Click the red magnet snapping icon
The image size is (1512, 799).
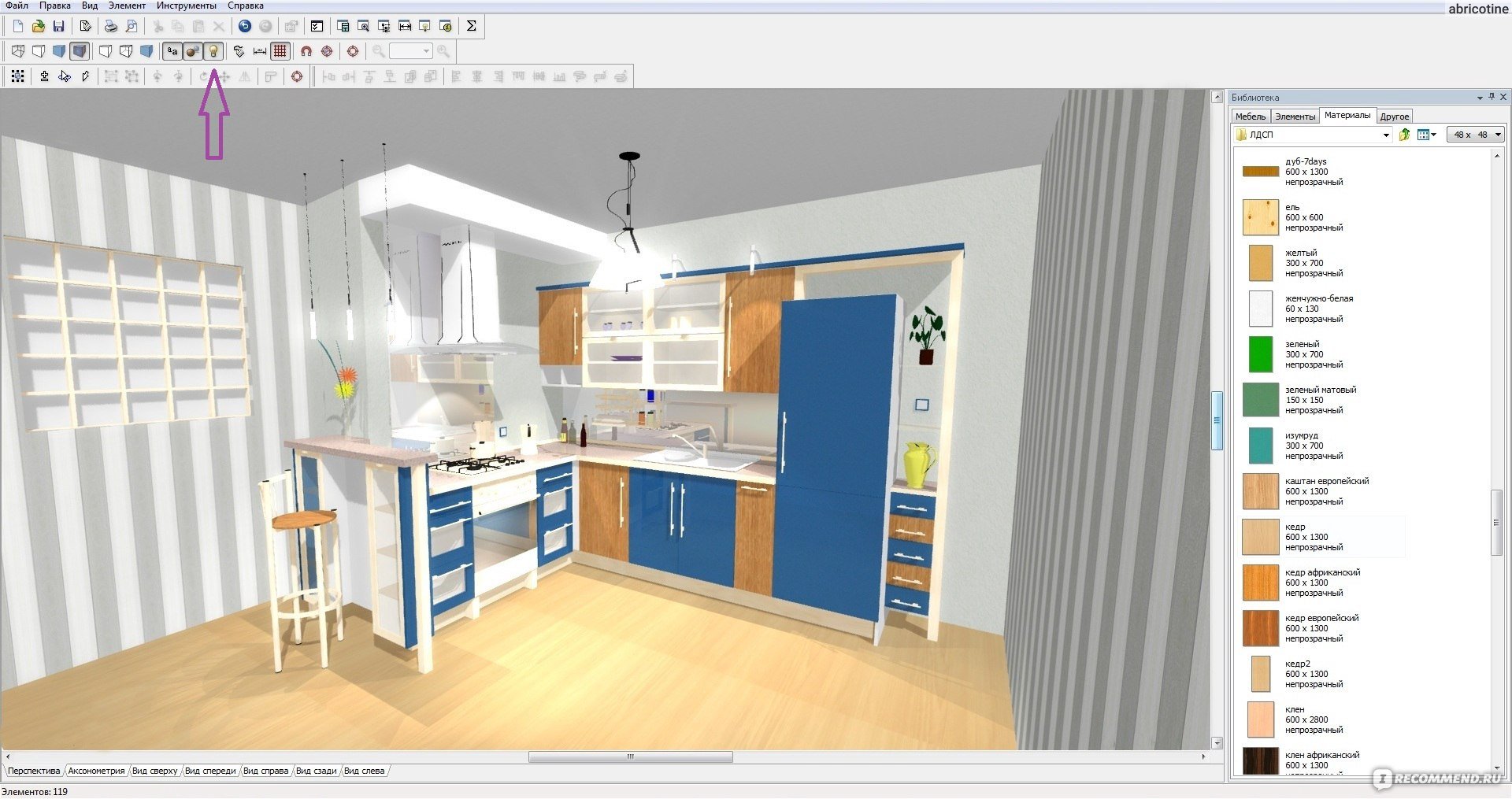(x=306, y=51)
